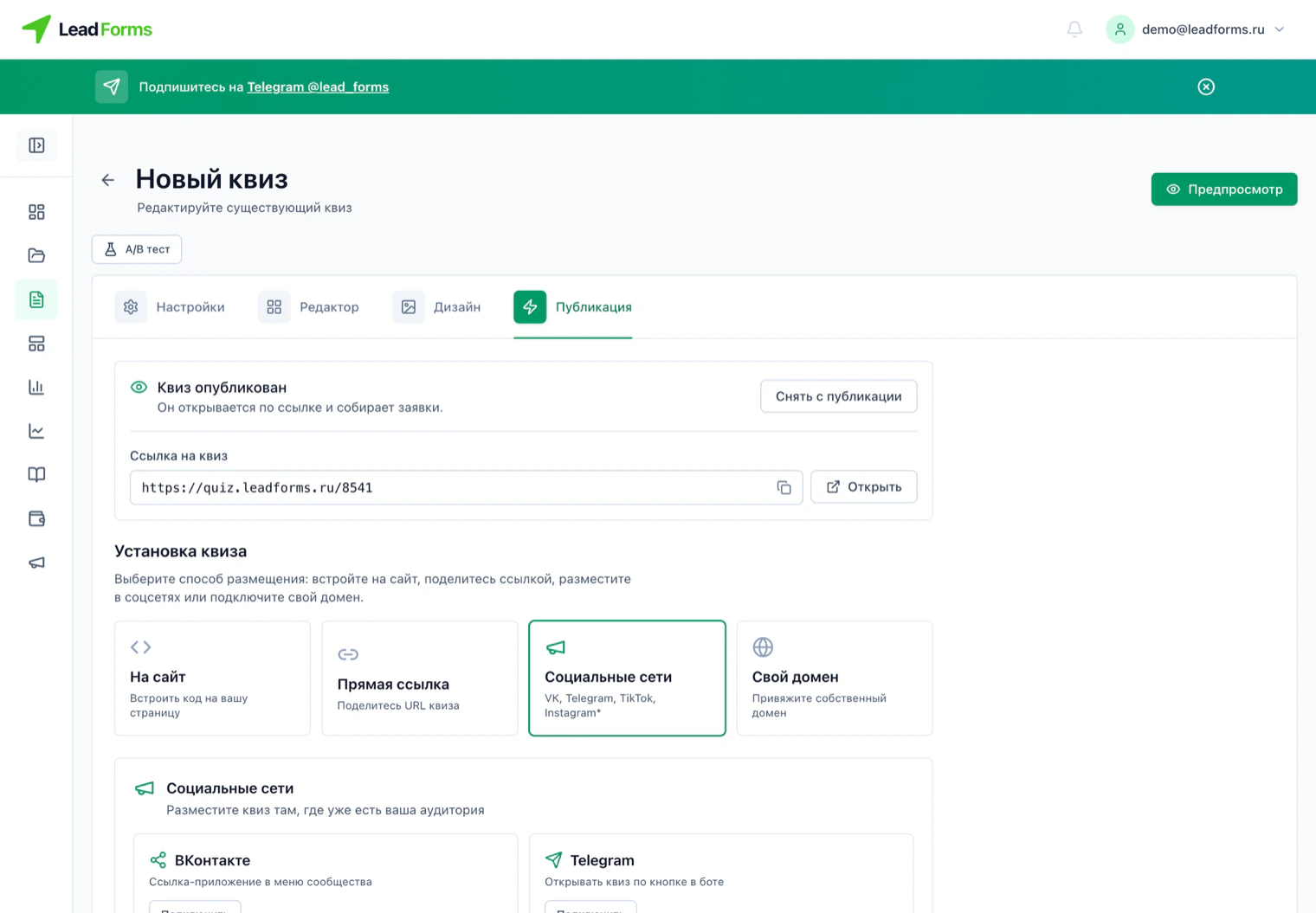
Task: Copy the quiz link with copy icon
Action: click(784, 488)
